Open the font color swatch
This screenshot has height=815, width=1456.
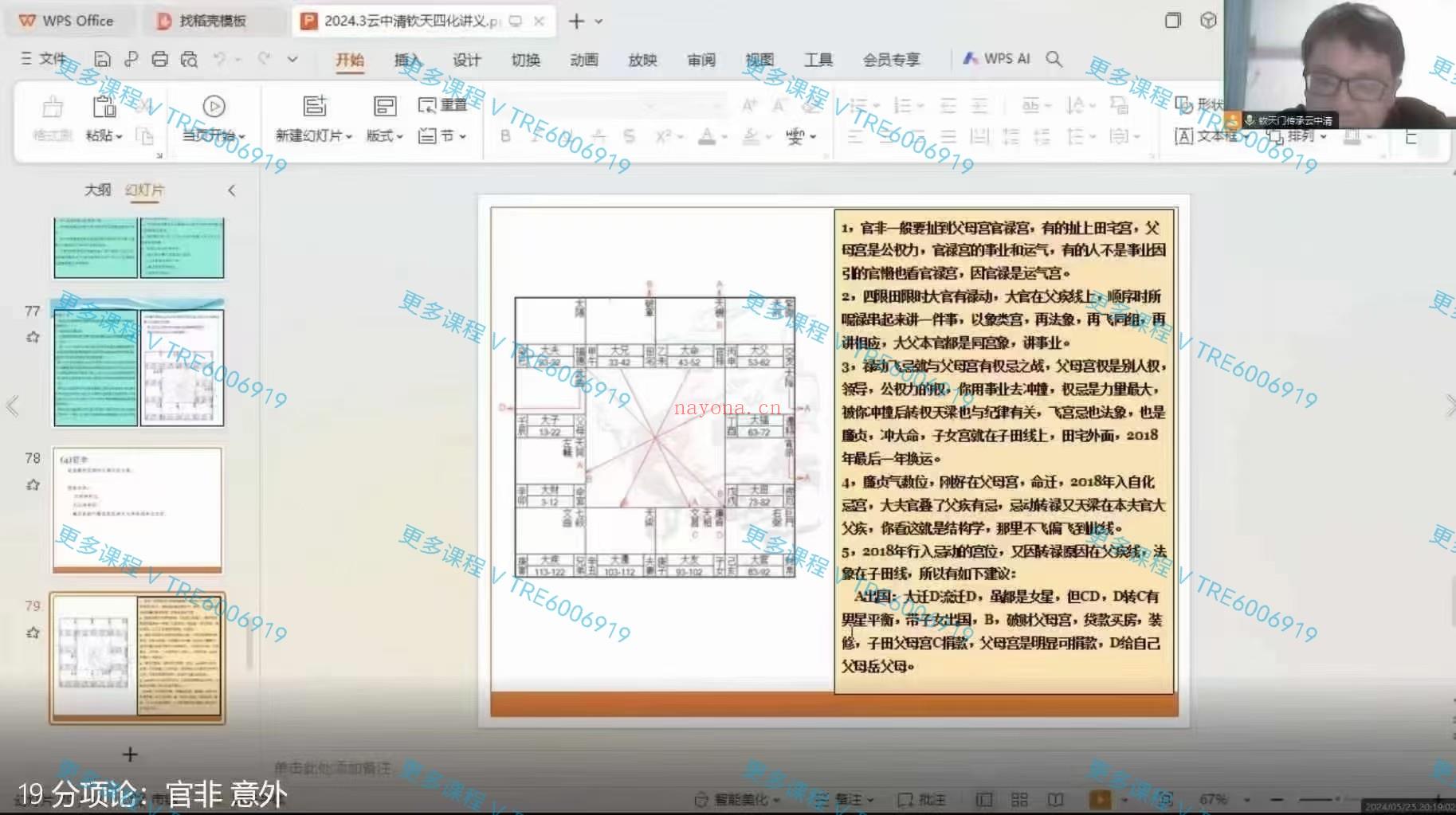(706, 137)
